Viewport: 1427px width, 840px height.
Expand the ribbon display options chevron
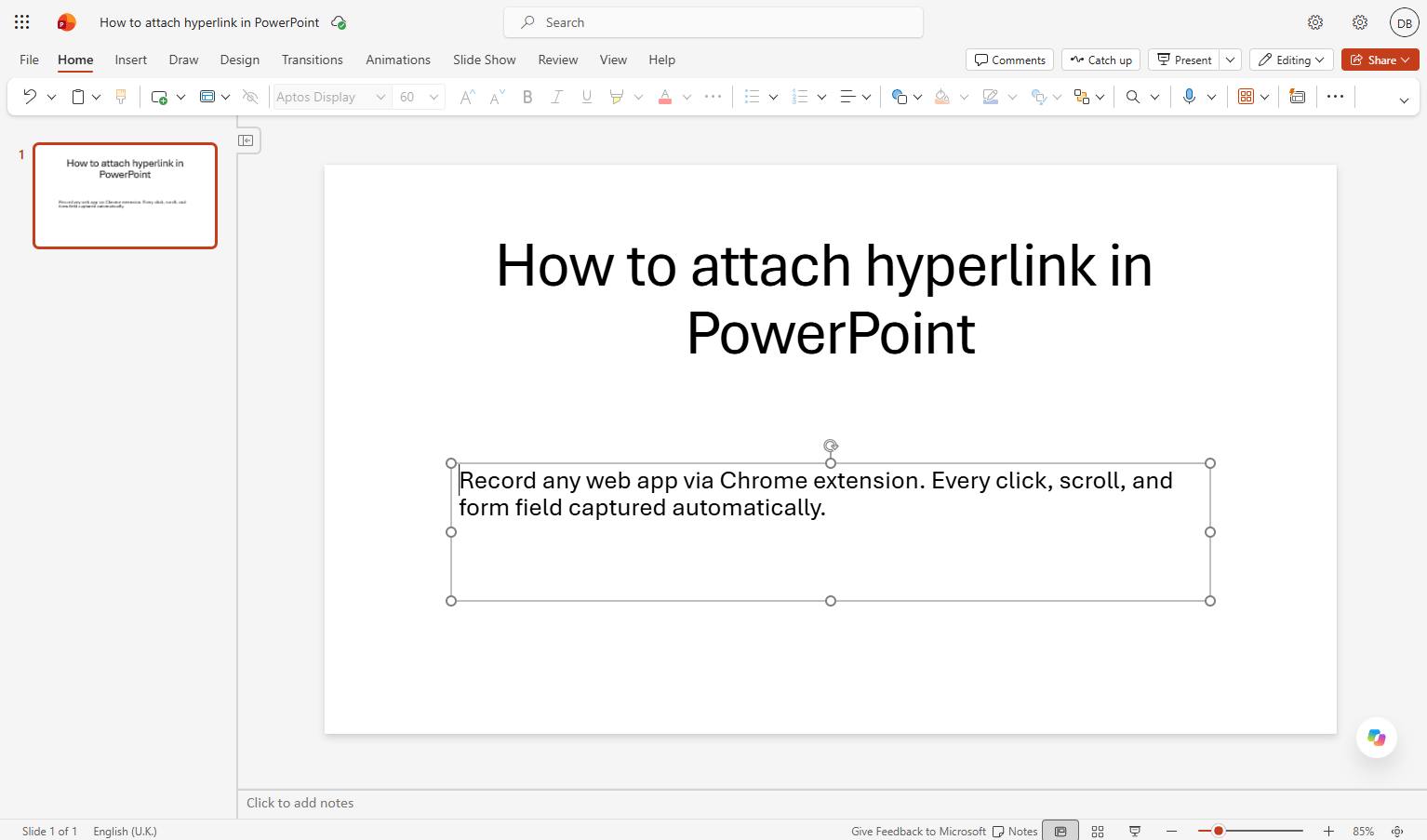1404,100
